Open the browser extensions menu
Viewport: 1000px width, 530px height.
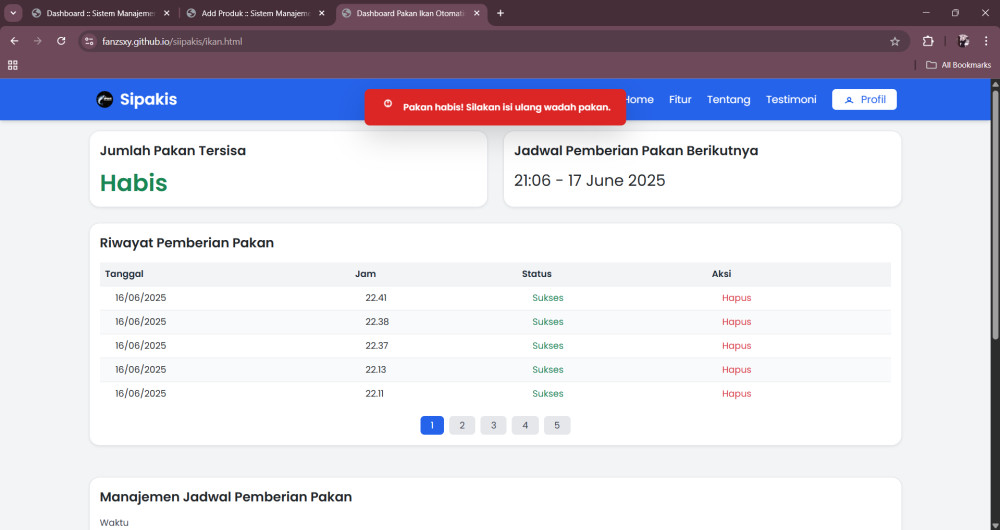click(x=928, y=41)
